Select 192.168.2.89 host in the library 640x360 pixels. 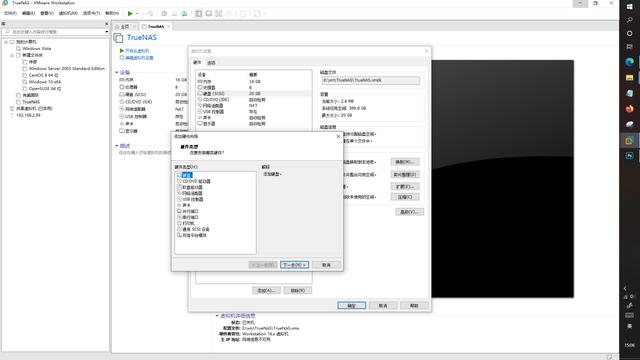coord(28,115)
